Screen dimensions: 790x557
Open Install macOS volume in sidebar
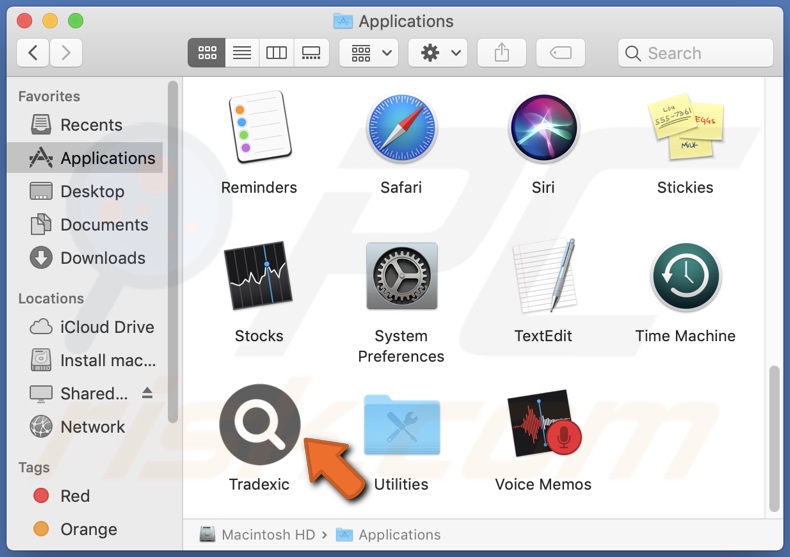(x=85, y=360)
